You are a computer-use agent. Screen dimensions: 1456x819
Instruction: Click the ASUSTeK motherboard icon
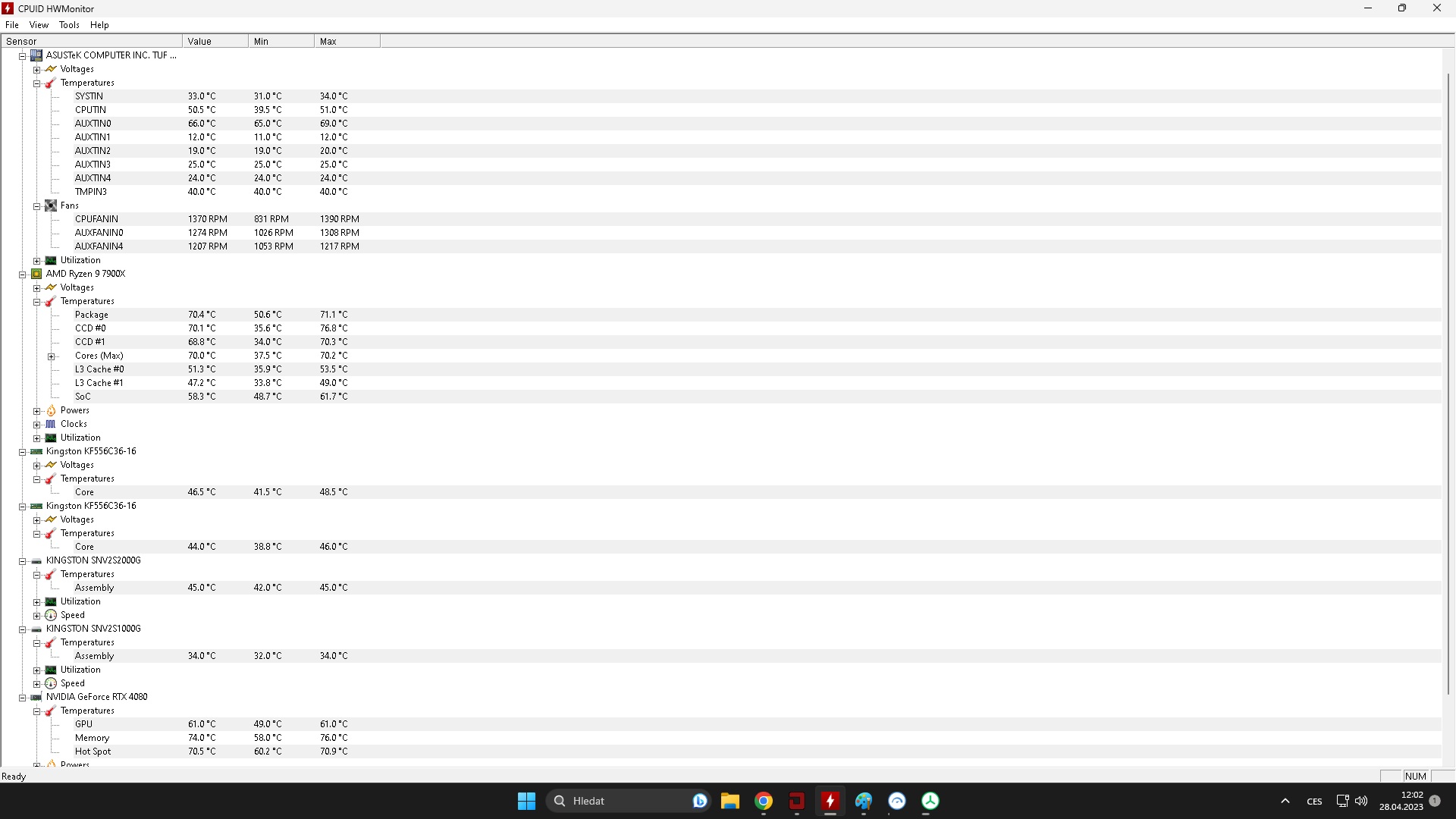pos(36,55)
